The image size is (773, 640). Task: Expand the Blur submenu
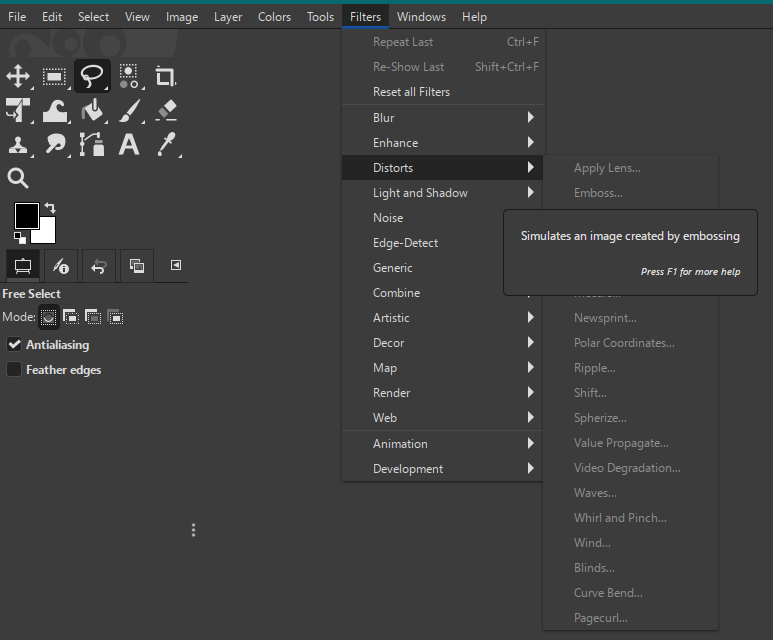(443, 118)
